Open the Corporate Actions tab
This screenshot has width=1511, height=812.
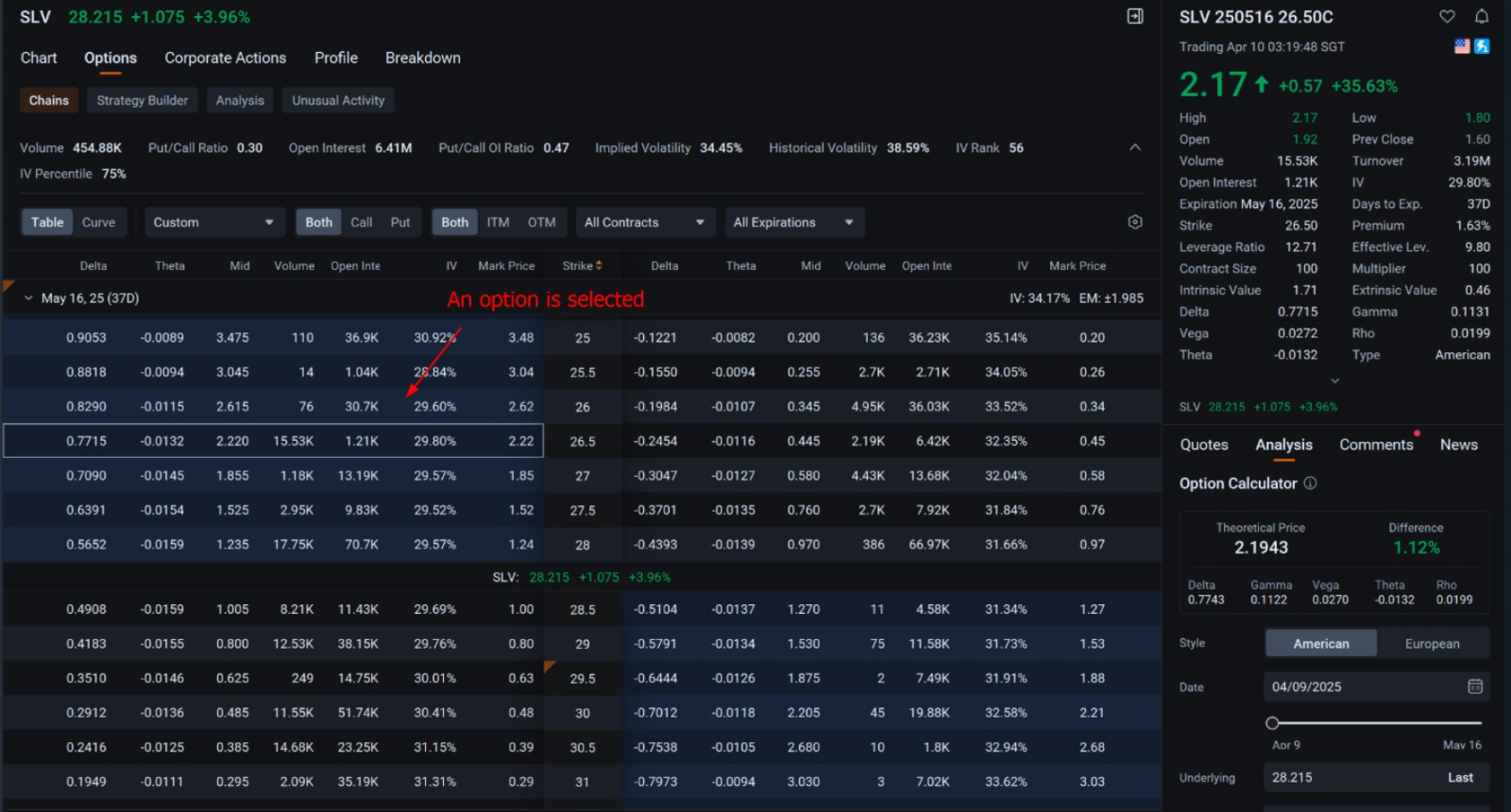225,58
